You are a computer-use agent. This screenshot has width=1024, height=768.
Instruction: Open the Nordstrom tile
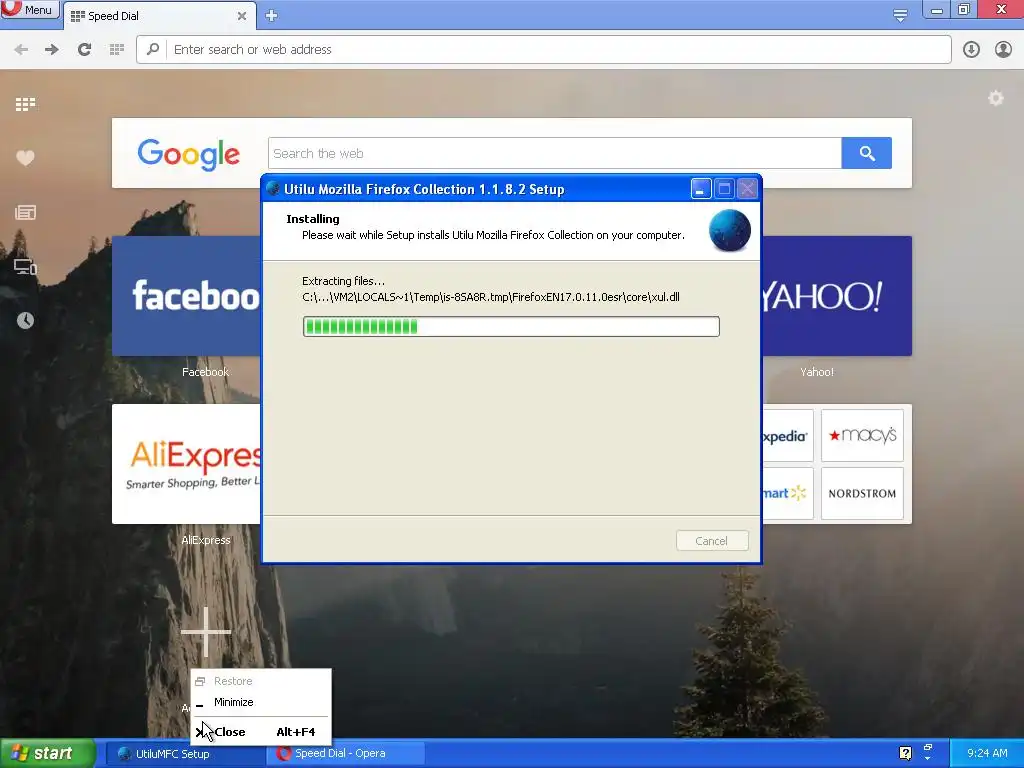(862, 493)
